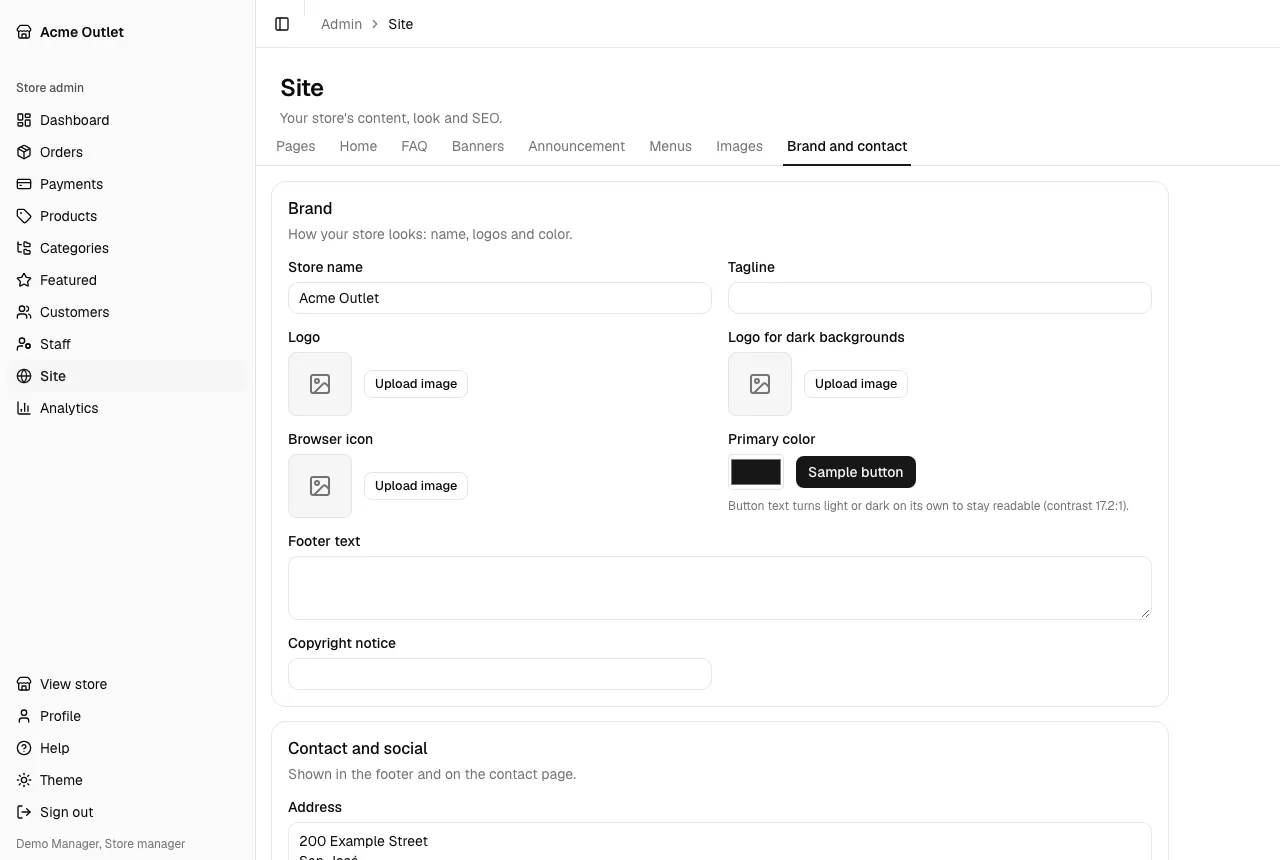Open Products via its tag icon
Screen dimensions: 1280x860
pos(24,216)
